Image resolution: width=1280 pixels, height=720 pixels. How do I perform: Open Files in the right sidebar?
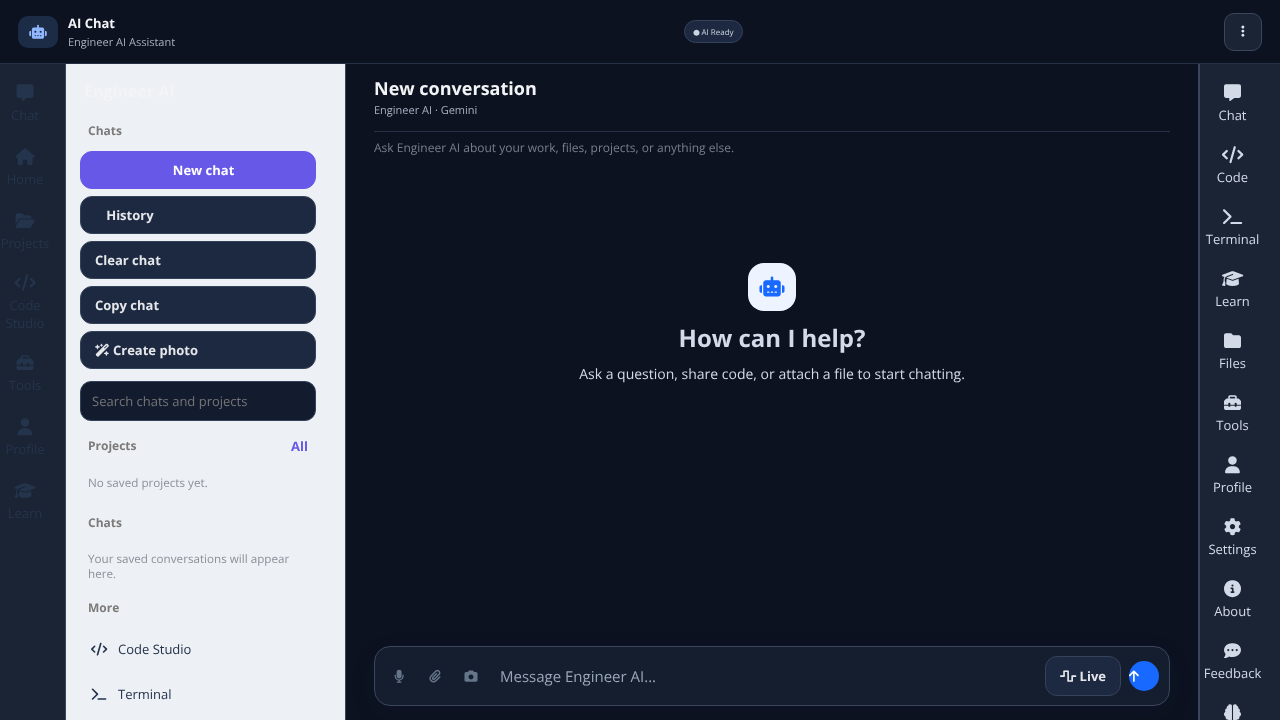click(1232, 351)
